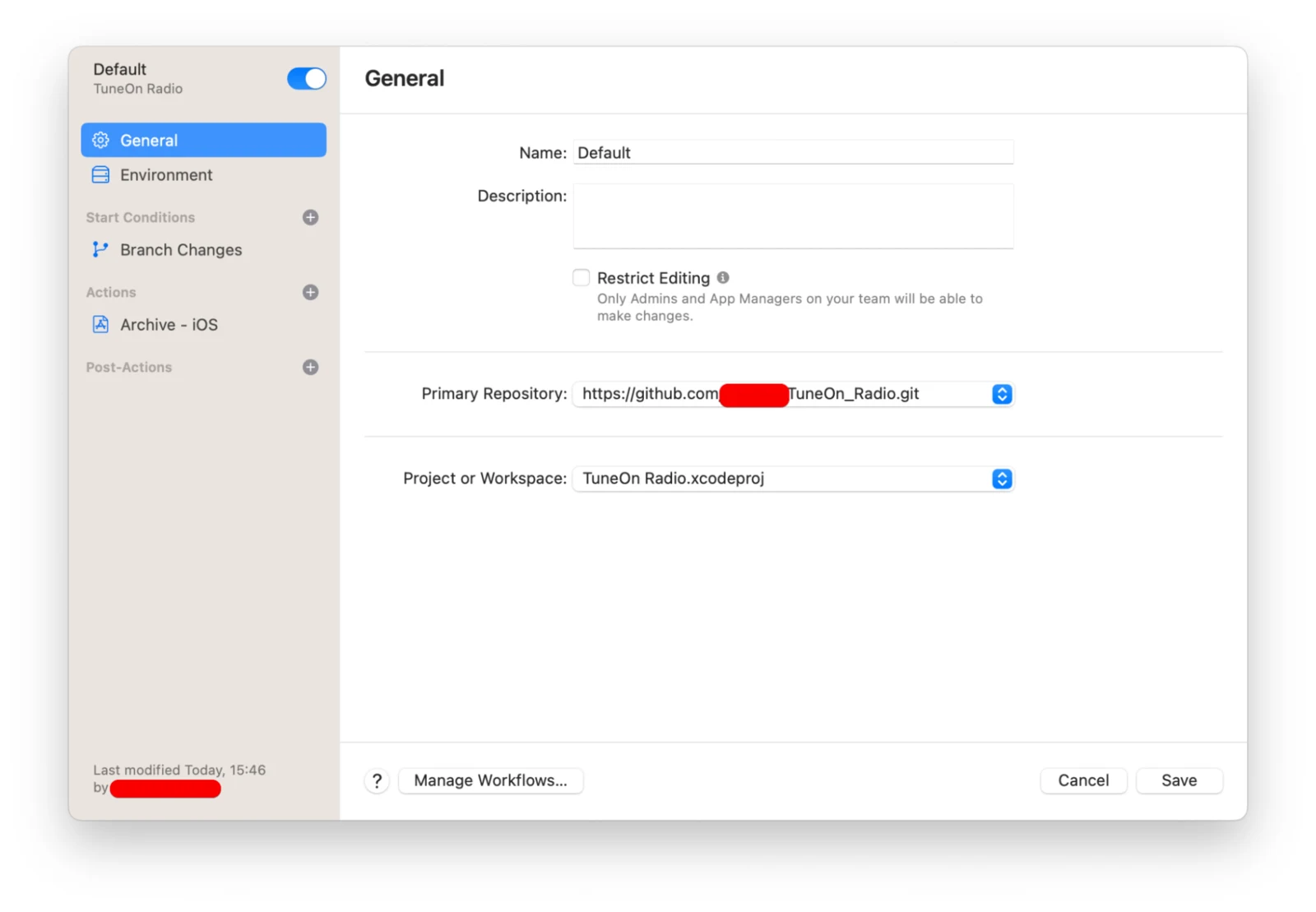The width and height of the screenshot is (1316, 912).
Task: Toggle the Default workflow enable switch
Action: (x=306, y=78)
